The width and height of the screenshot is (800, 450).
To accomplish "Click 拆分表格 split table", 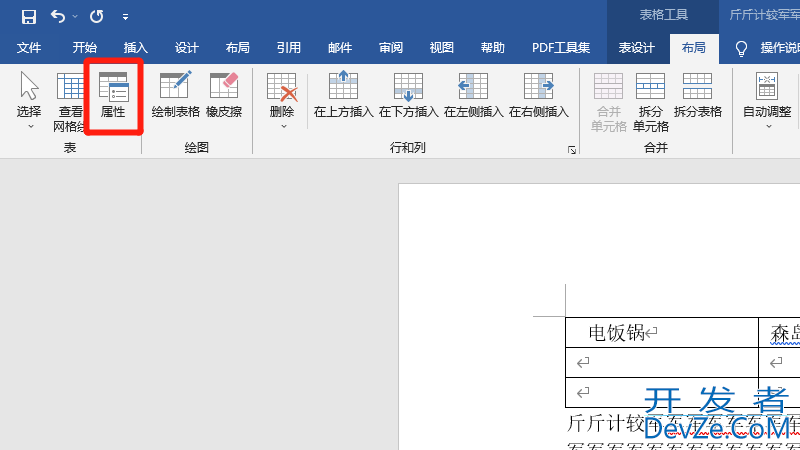I will (697, 95).
